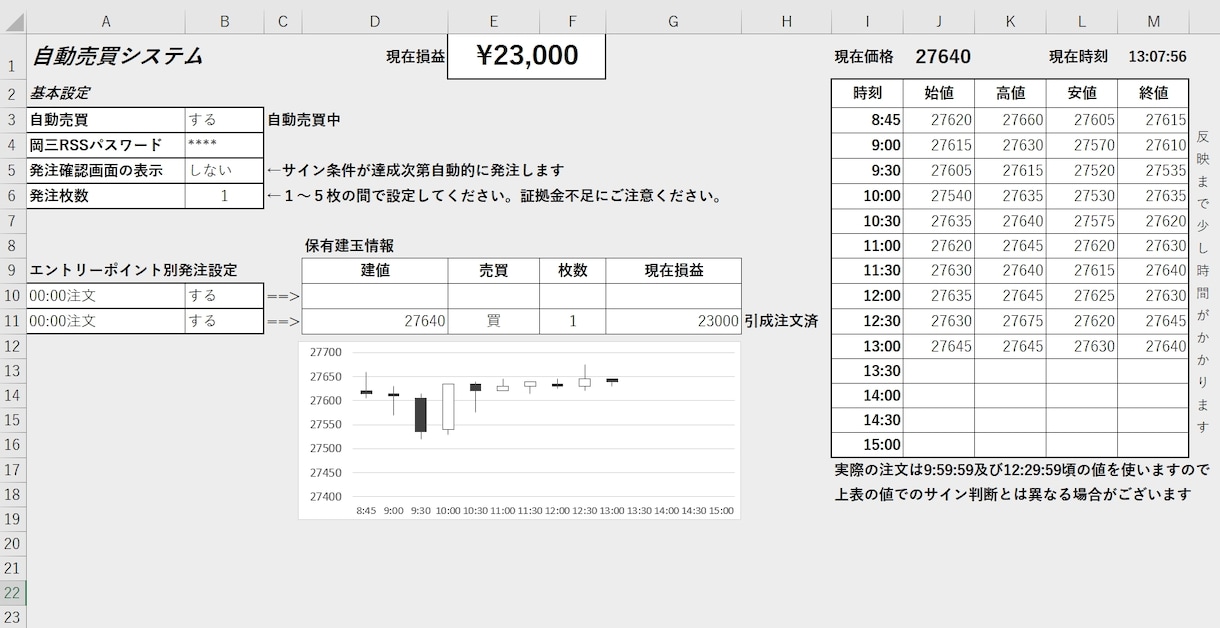
Task: Click the note starting 実際の注文は
Action: (x=1021, y=469)
